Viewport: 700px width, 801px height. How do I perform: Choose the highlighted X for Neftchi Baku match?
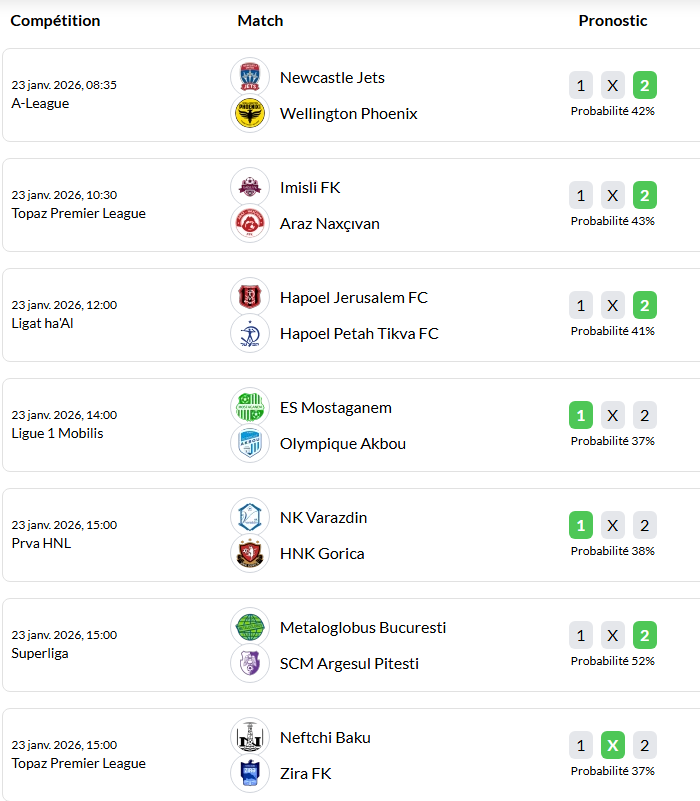point(613,745)
